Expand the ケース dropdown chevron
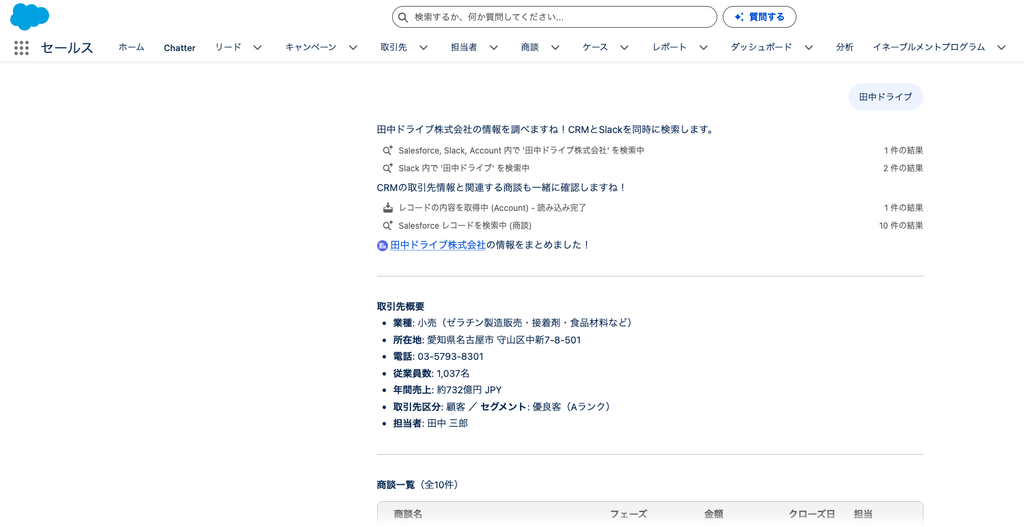The image size is (1024, 527). (x=624, y=48)
